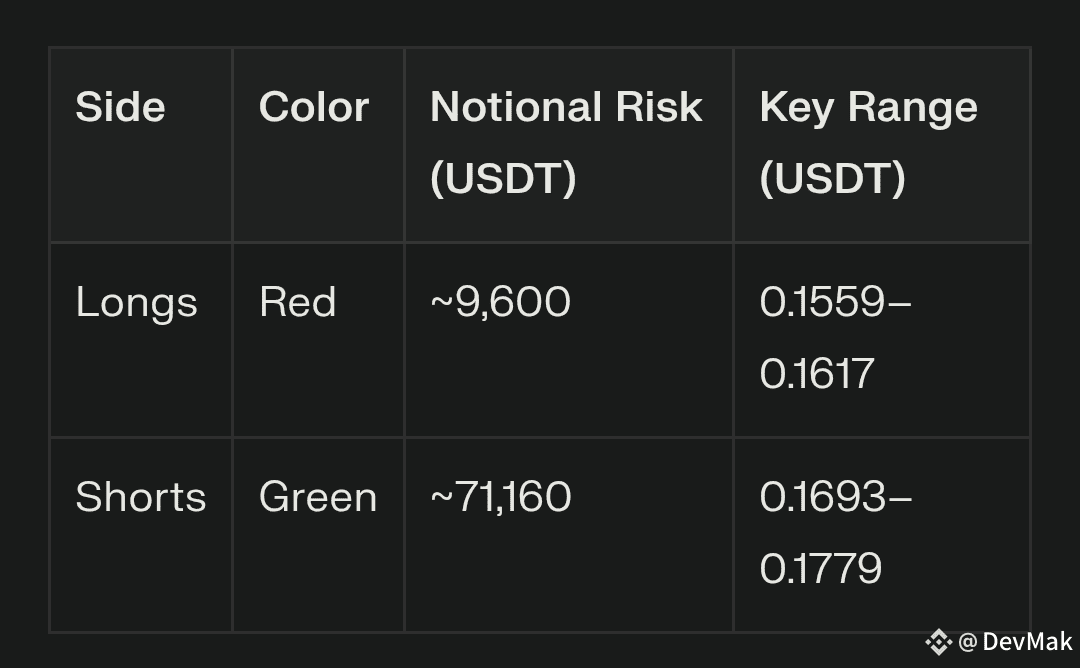
Task: Click the Key Range header text
Action: point(868,107)
